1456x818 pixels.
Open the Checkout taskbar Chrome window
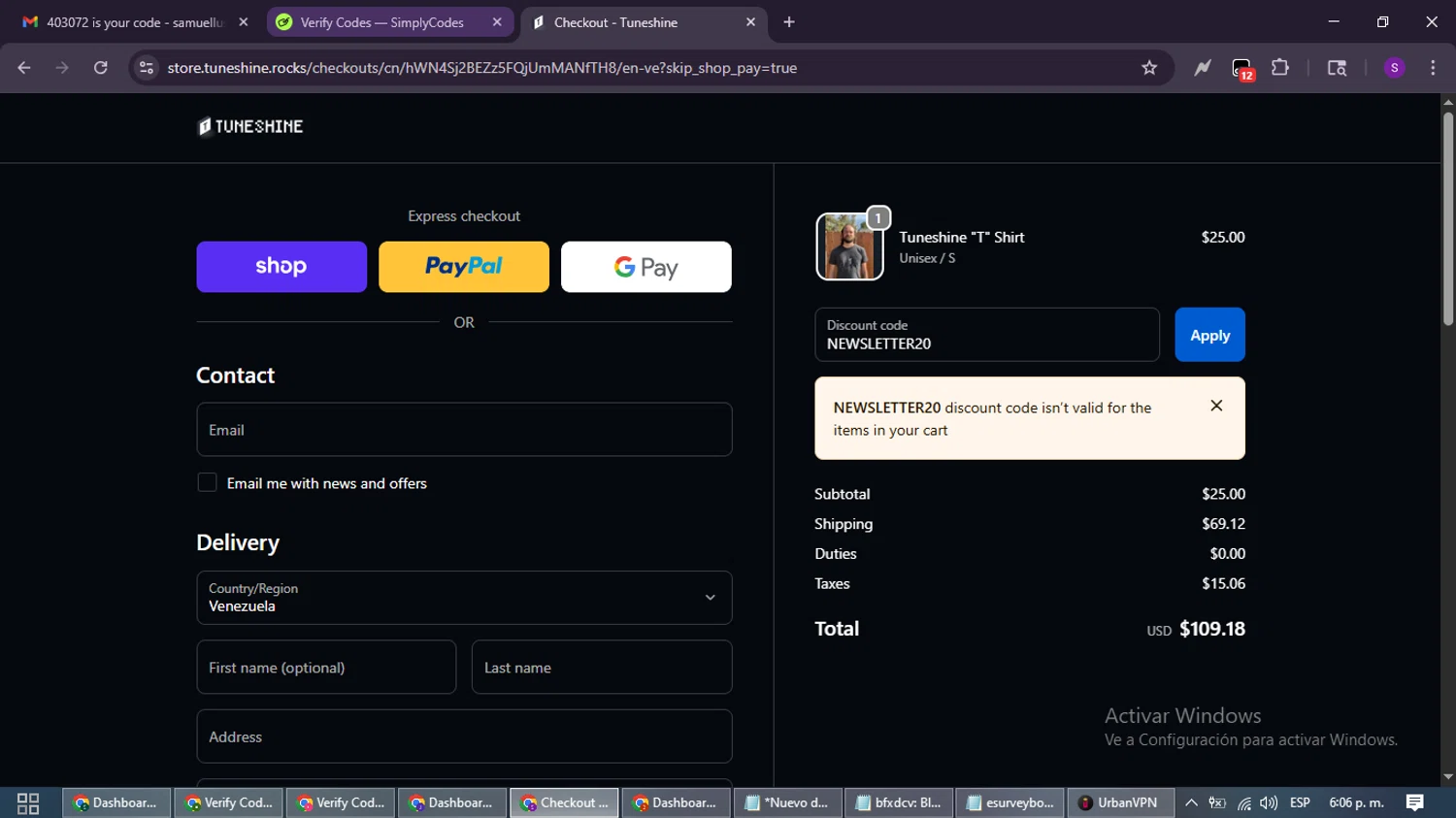point(564,802)
